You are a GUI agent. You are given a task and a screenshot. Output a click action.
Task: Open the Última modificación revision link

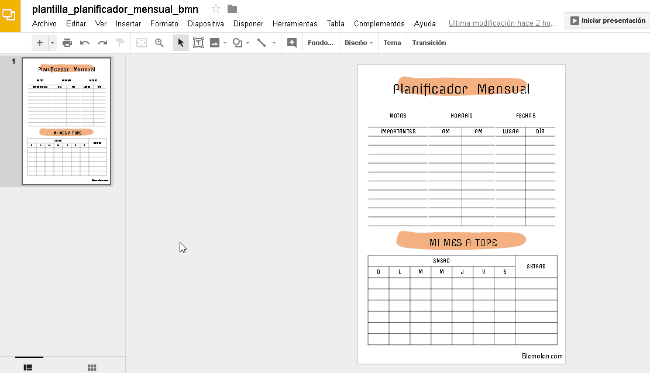(502, 23)
